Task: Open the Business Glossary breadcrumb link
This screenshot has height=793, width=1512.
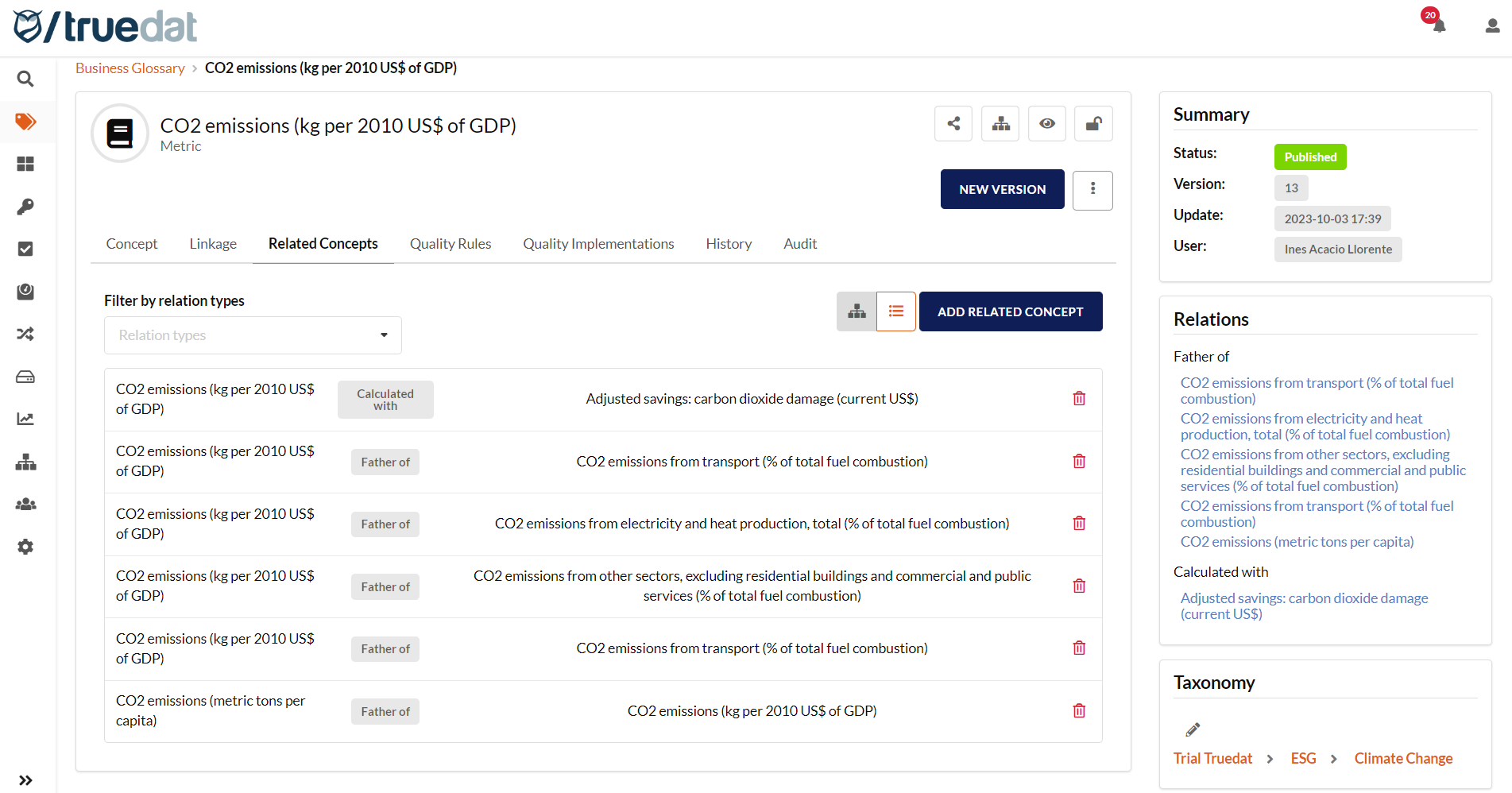Action: (x=130, y=68)
